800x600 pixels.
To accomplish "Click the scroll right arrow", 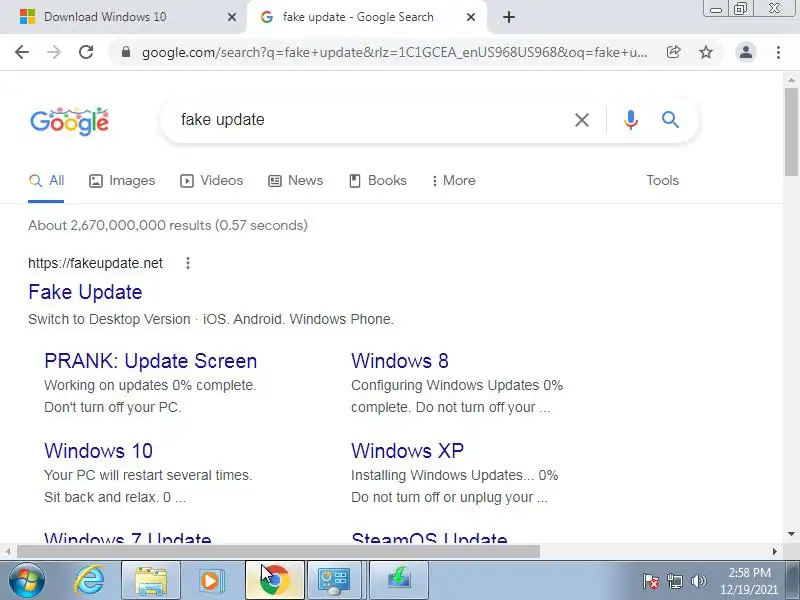I will pos(774,552).
